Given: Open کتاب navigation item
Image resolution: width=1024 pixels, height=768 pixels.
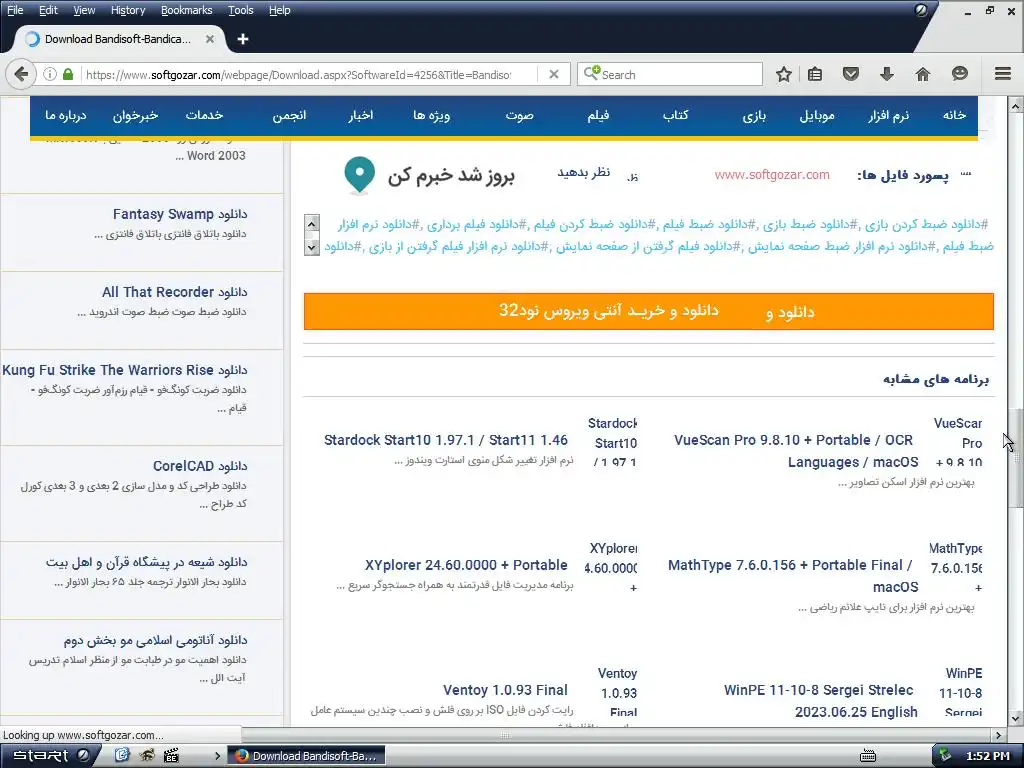Looking at the screenshot, I should click(x=675, y=115).
